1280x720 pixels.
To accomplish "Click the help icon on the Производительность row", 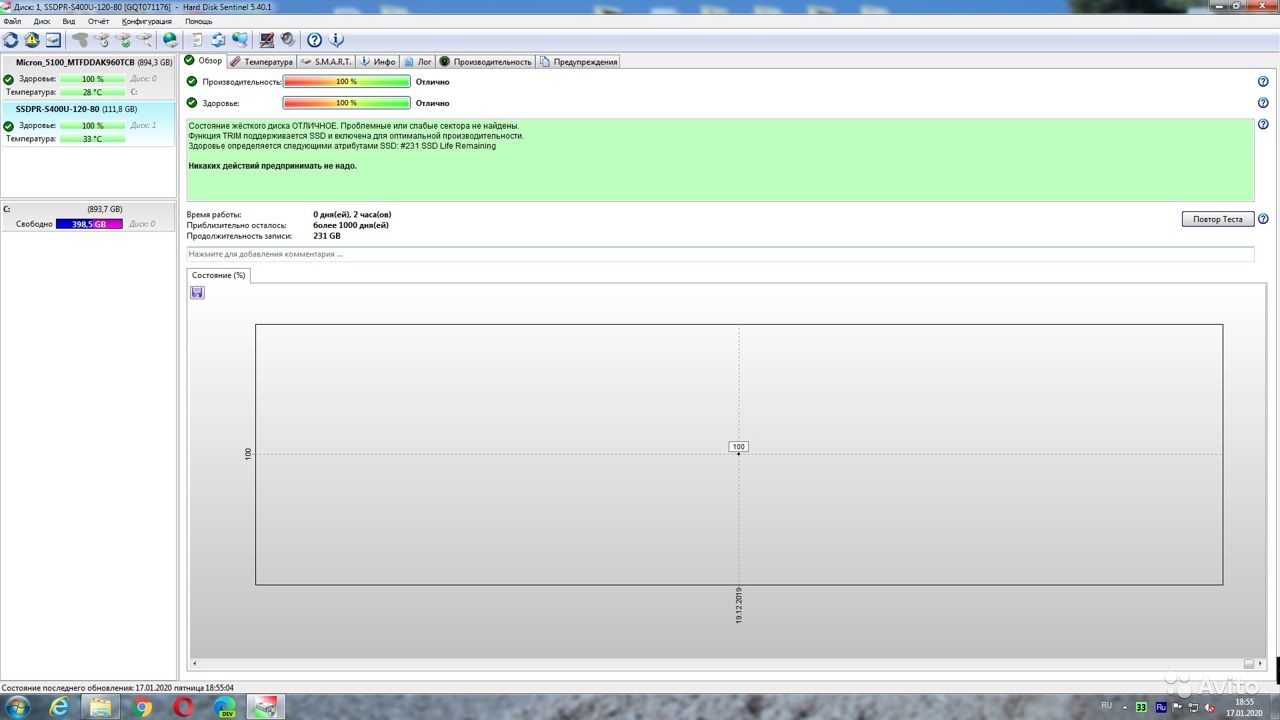I will click(x=1263, y=82).
